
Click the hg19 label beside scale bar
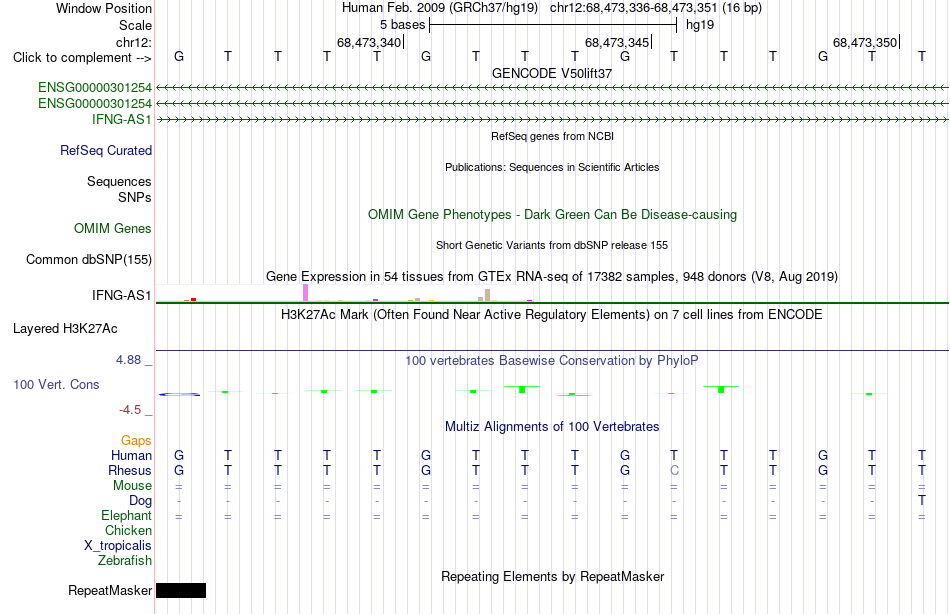700,25
